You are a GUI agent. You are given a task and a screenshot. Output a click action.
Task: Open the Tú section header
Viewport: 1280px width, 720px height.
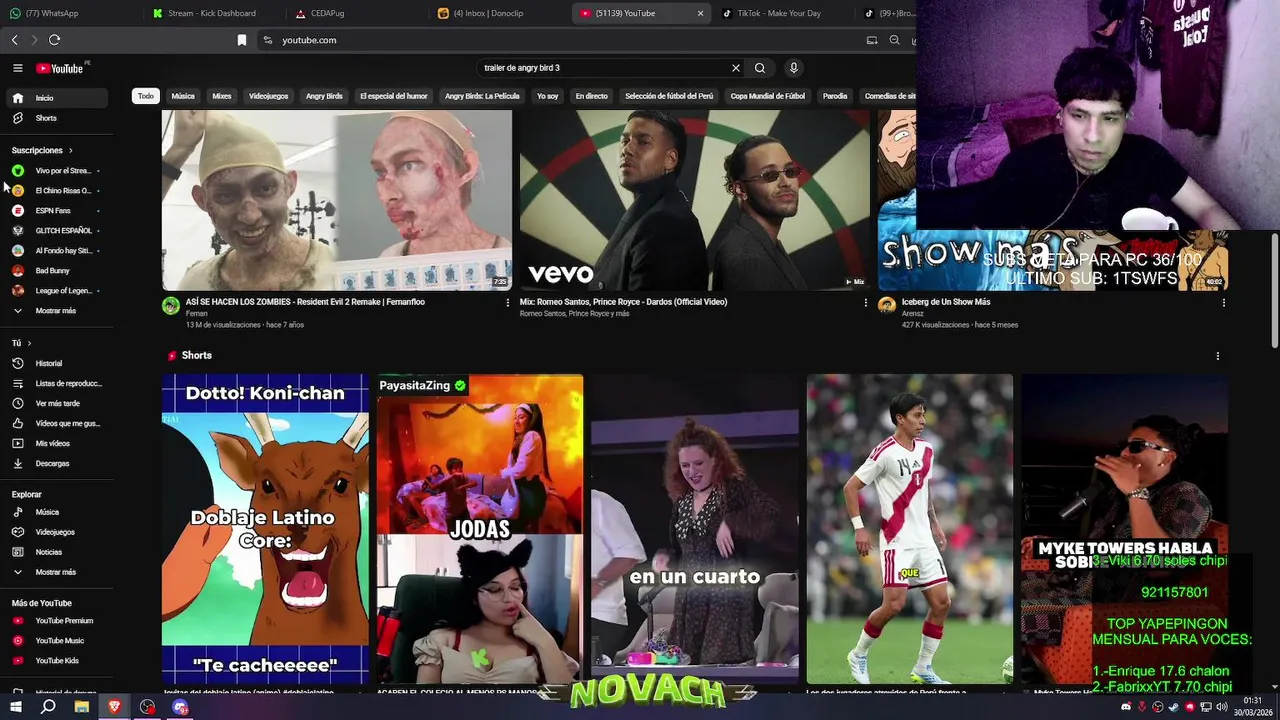click(21, 343)
